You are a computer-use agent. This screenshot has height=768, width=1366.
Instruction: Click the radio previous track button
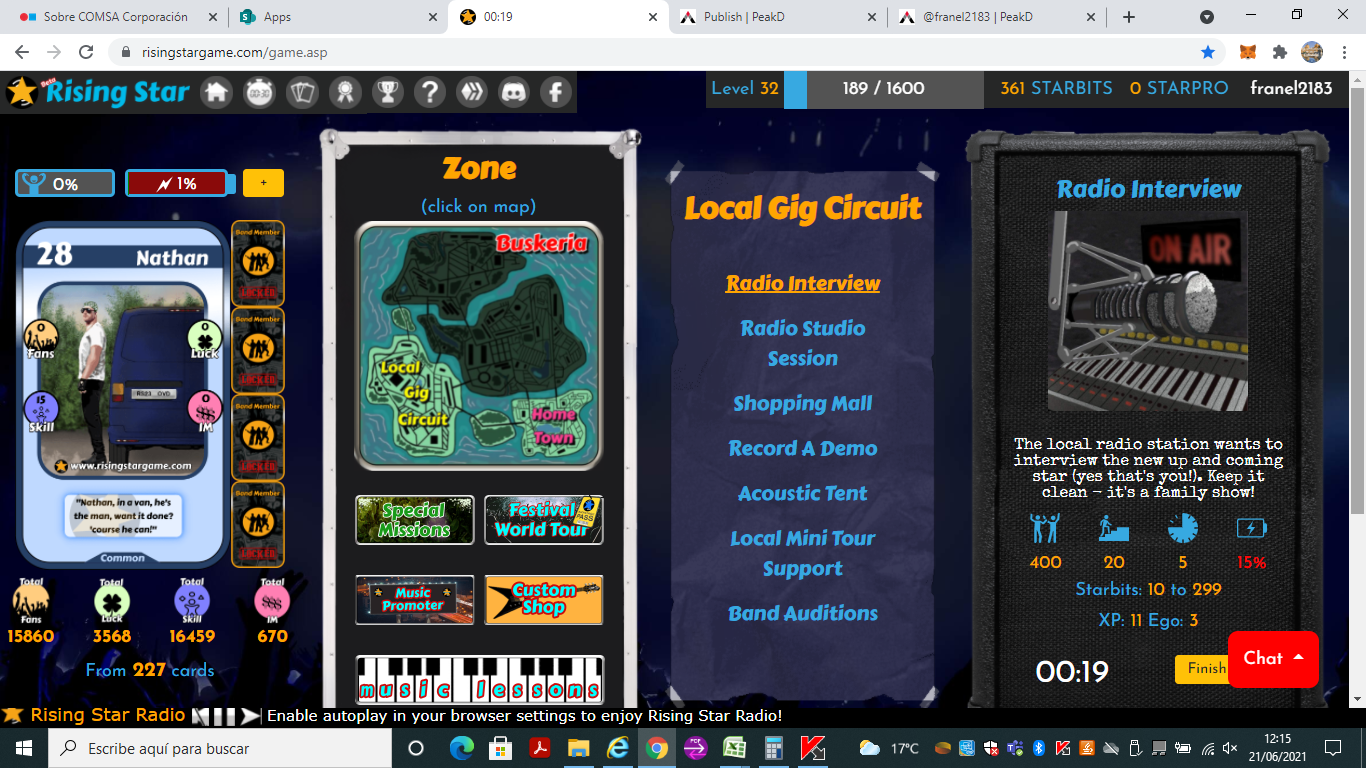tap(200, 716)
